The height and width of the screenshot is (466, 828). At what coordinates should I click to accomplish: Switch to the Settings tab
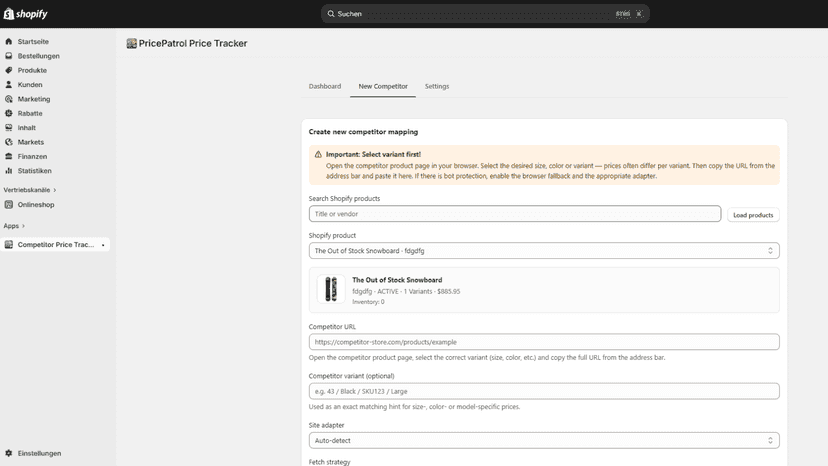(437, 86)
